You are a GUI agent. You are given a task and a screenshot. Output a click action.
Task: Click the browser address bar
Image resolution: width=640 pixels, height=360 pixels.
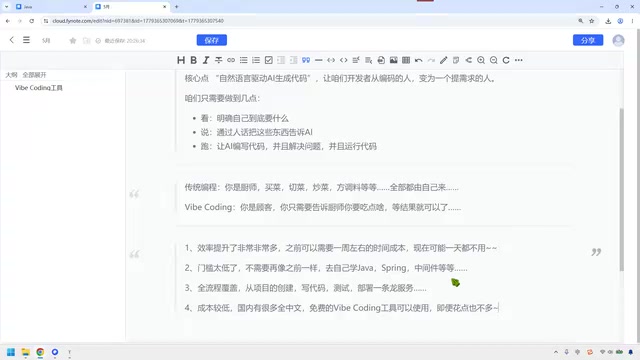pos(310,21)
